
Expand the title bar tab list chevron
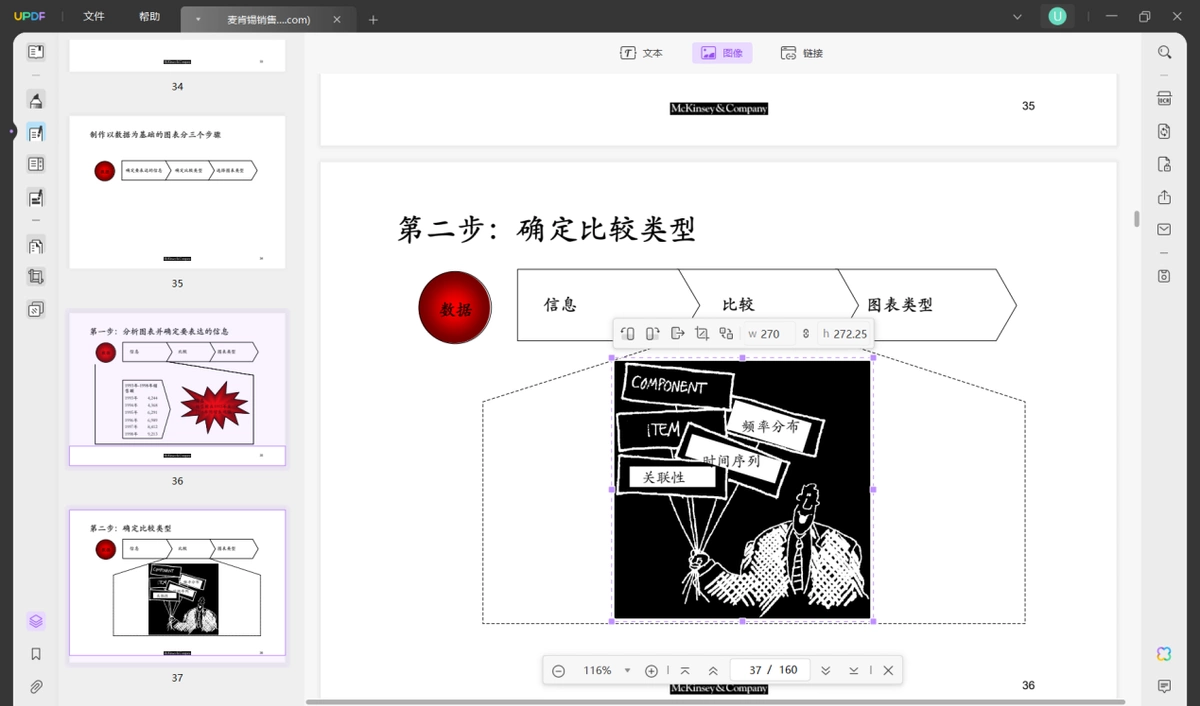(1017, 17)
